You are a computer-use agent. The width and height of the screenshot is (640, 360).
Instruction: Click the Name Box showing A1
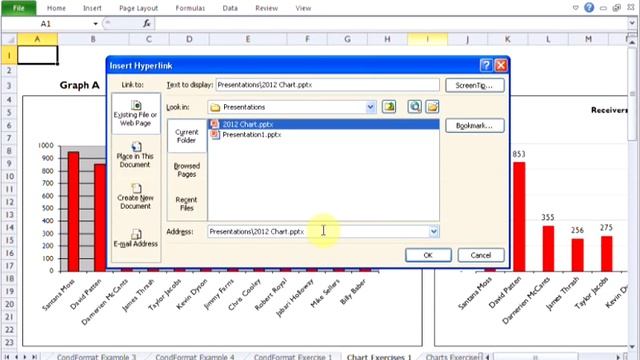coord(46,24)
